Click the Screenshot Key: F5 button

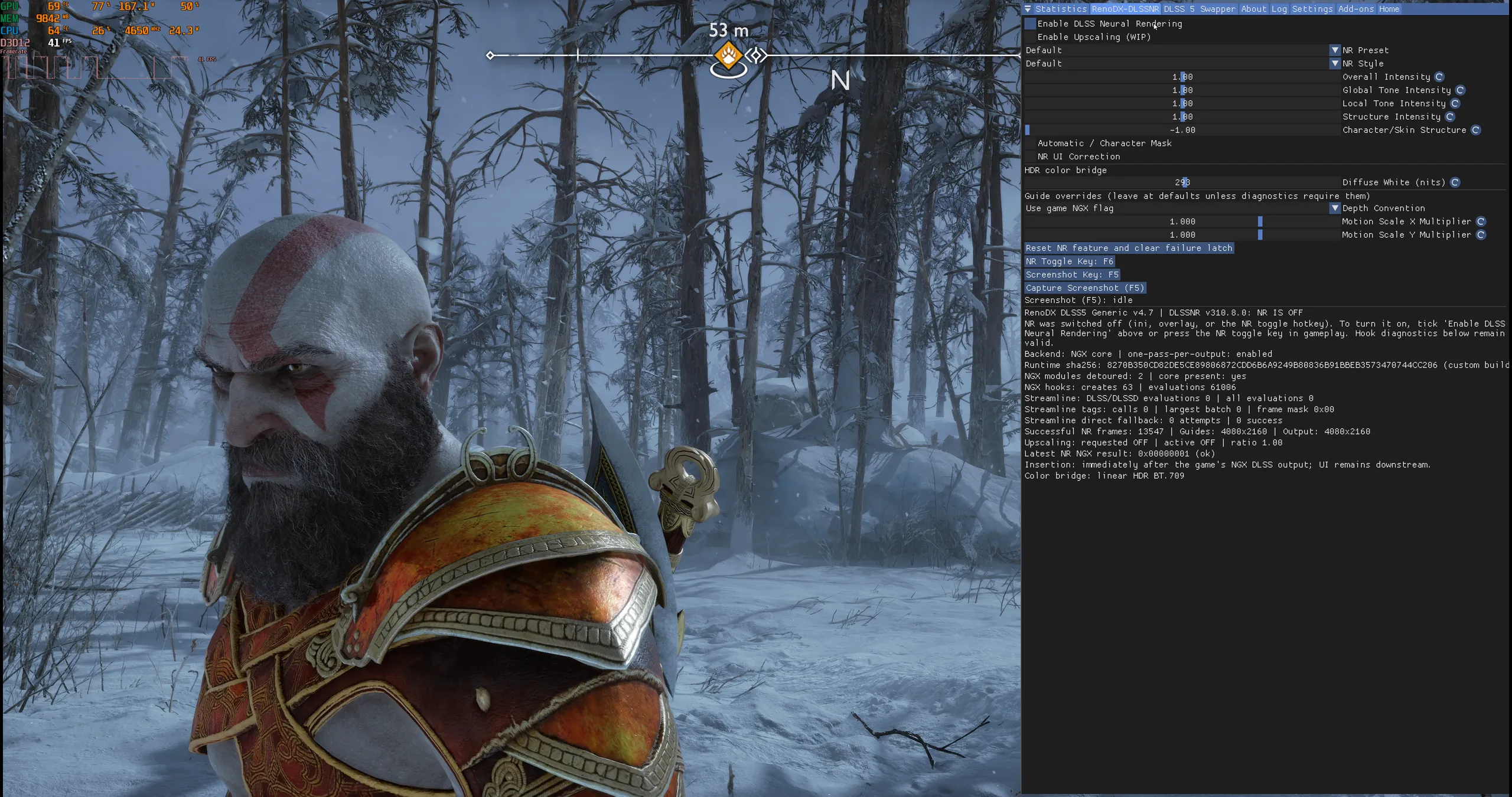pos(1072,275)
